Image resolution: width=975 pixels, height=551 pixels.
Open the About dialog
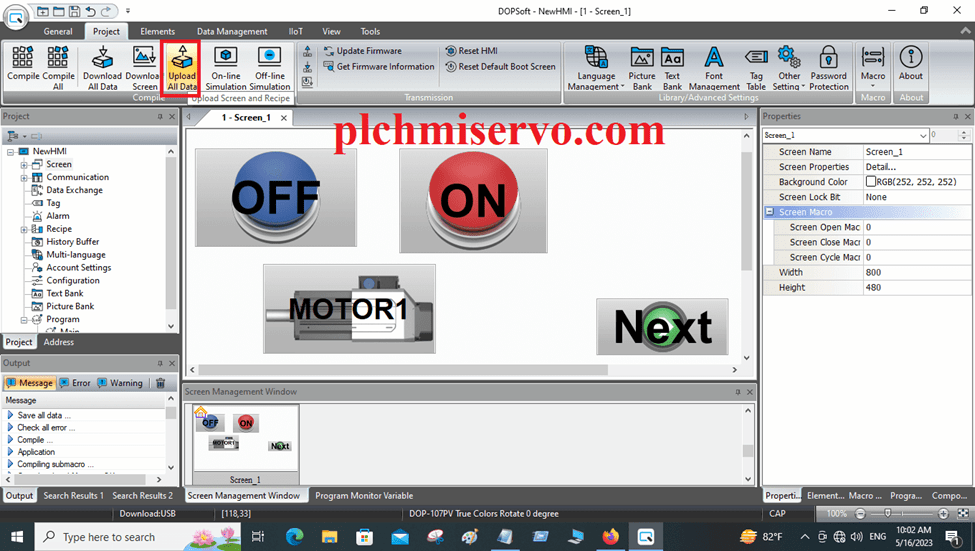(x=911, y=64)
